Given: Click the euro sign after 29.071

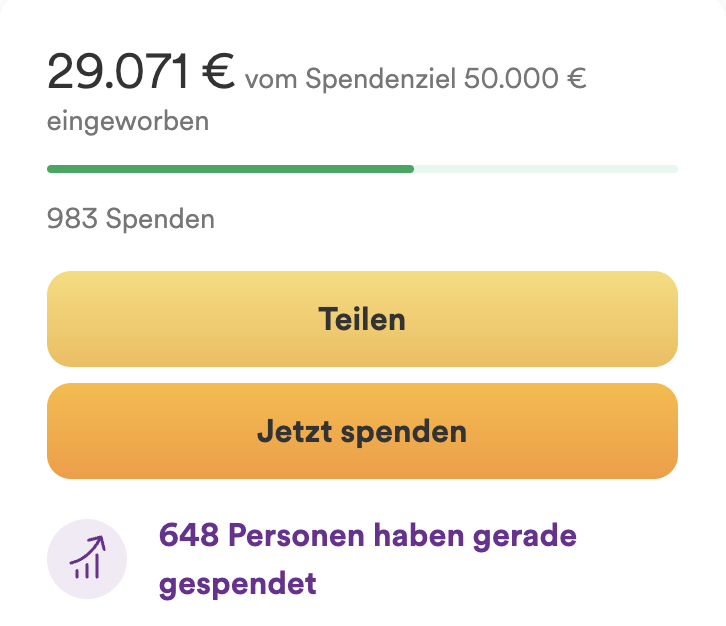Looking at the screenshot, I should [x=219, y=72].
